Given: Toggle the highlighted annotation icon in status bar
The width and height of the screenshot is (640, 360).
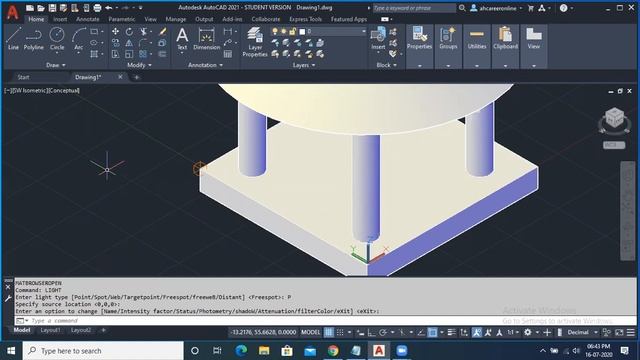Looking at the screenshot, I should 476,333.
